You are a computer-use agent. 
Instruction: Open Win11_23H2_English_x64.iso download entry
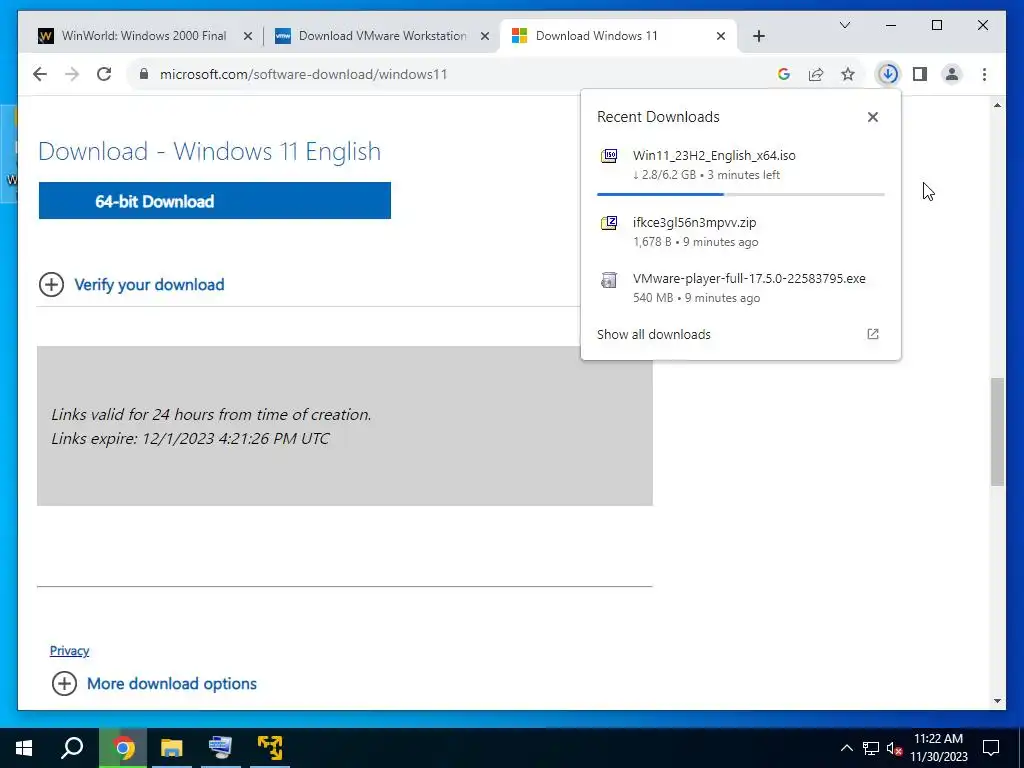click(741, 165)
